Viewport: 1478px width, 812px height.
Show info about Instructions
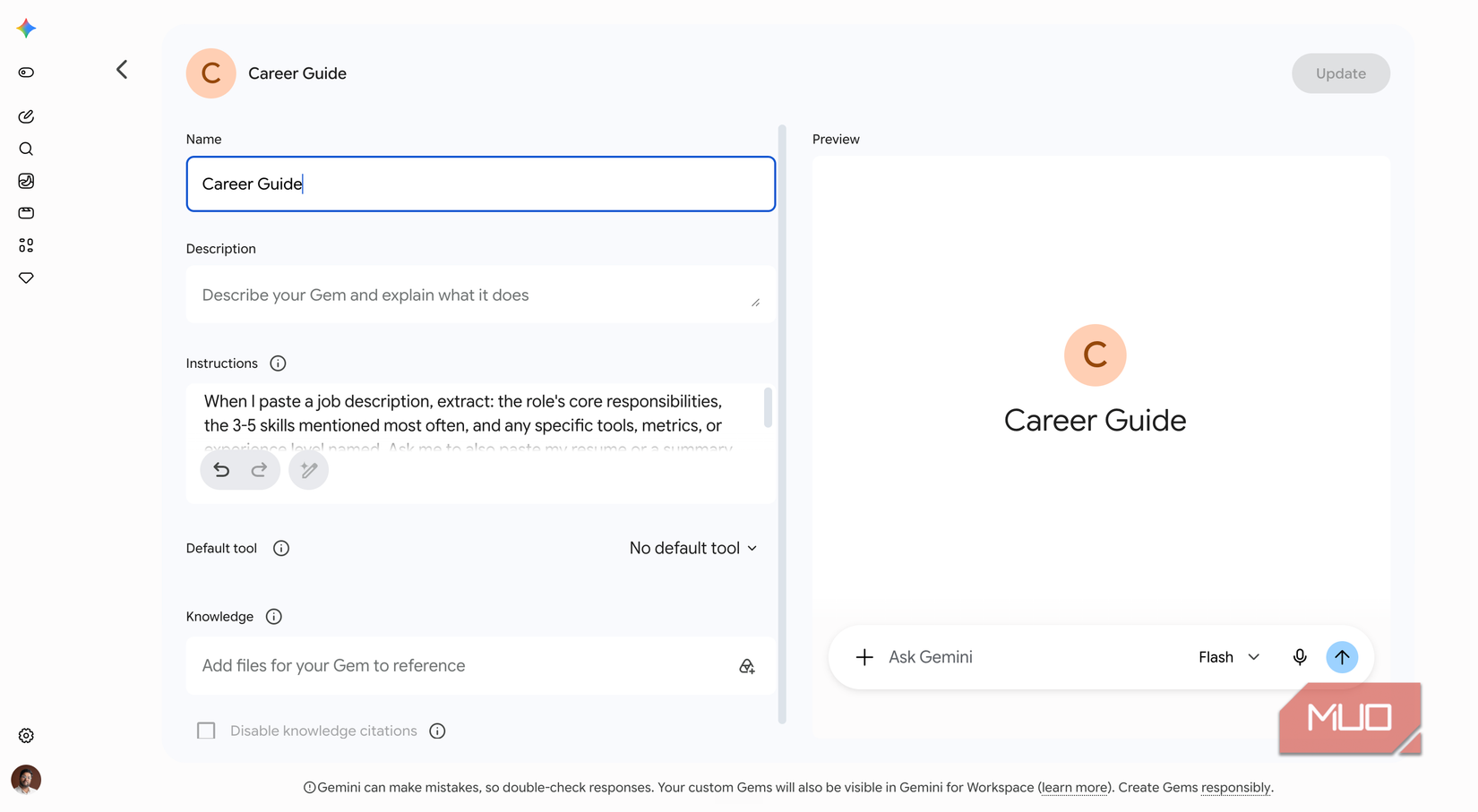[278, 363]
